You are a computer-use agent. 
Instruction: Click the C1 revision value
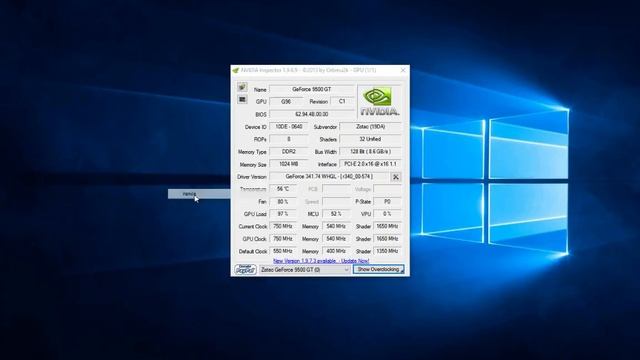click(342, 101)
